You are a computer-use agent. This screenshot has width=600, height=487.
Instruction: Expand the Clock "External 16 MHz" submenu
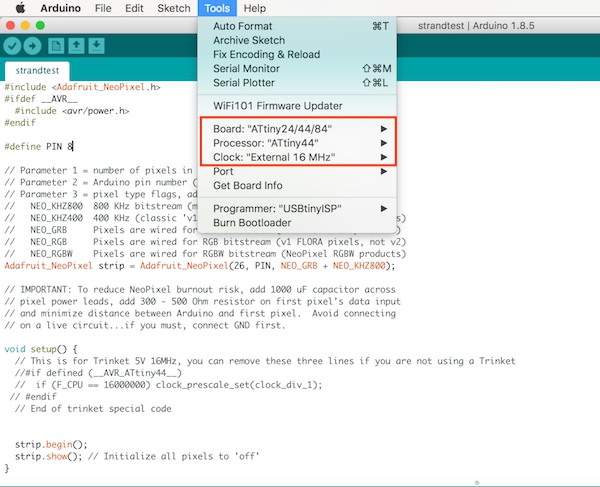(x=297, y=157)
